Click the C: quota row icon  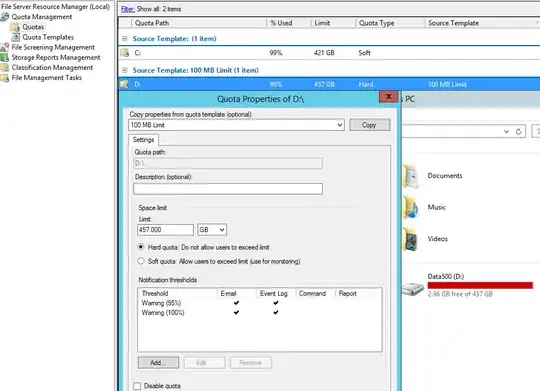[x=124, y=53]
